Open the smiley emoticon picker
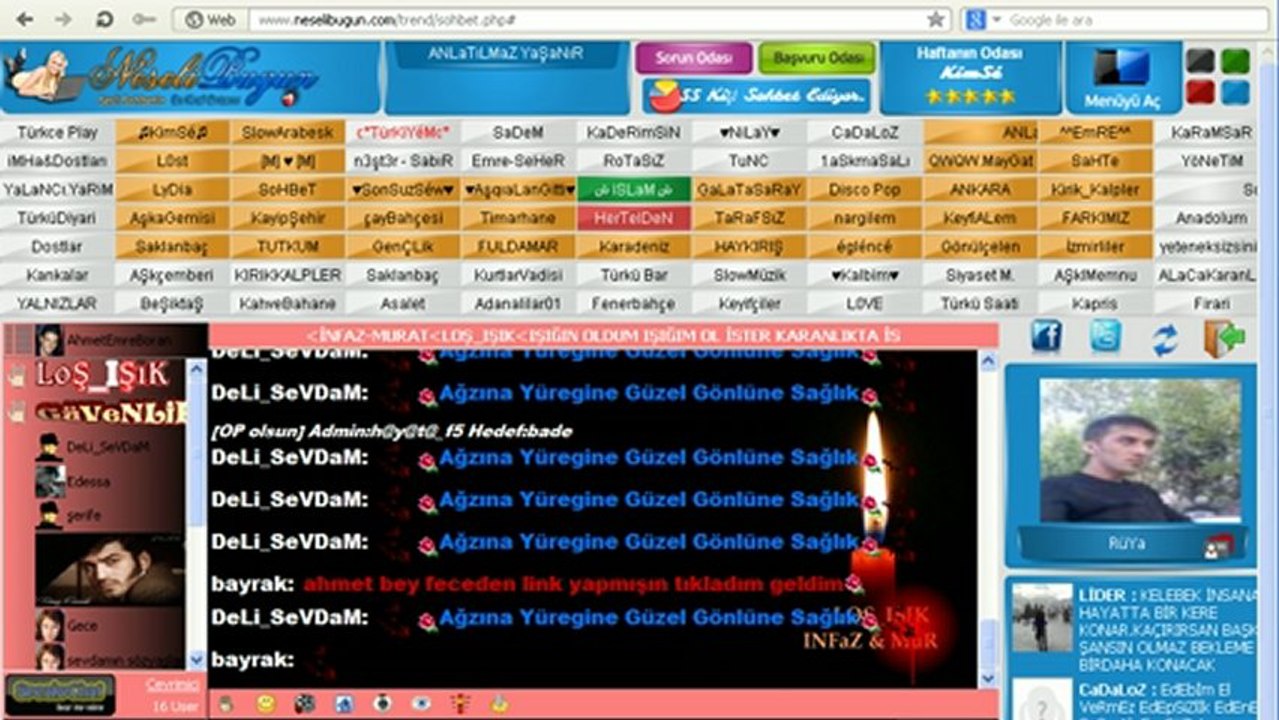 [x=265, y=704]
